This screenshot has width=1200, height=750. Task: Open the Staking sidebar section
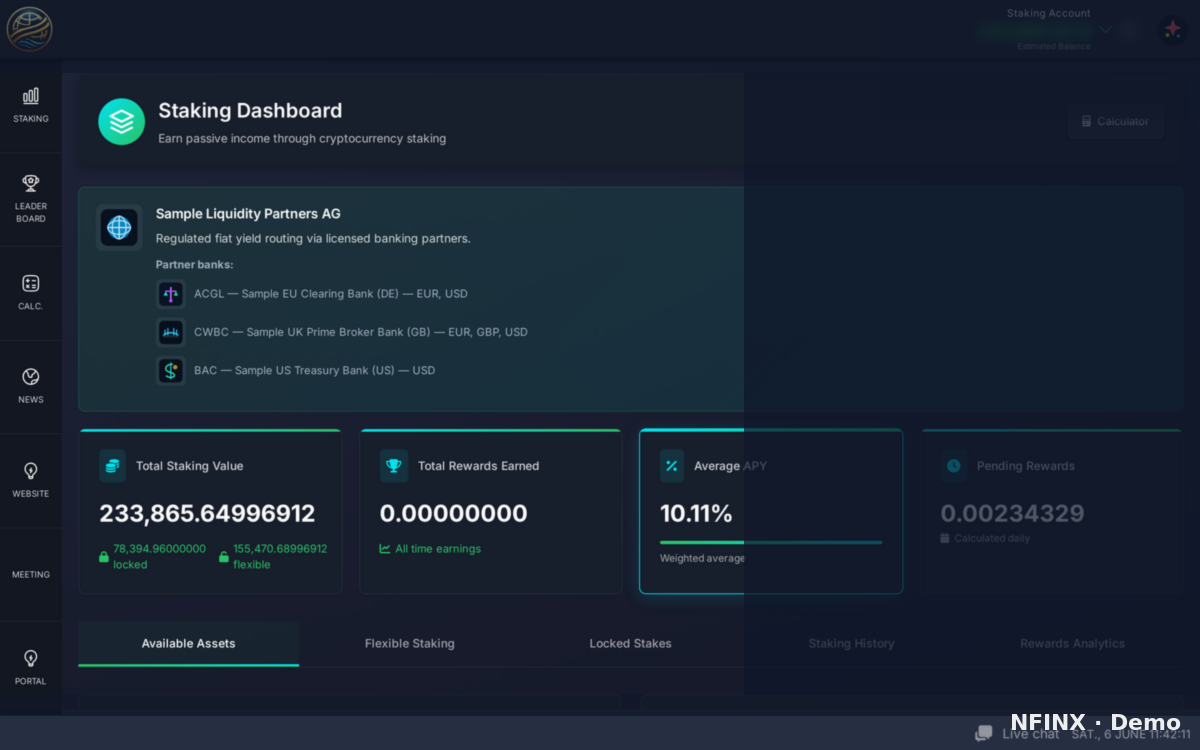(x=31, y=105)
